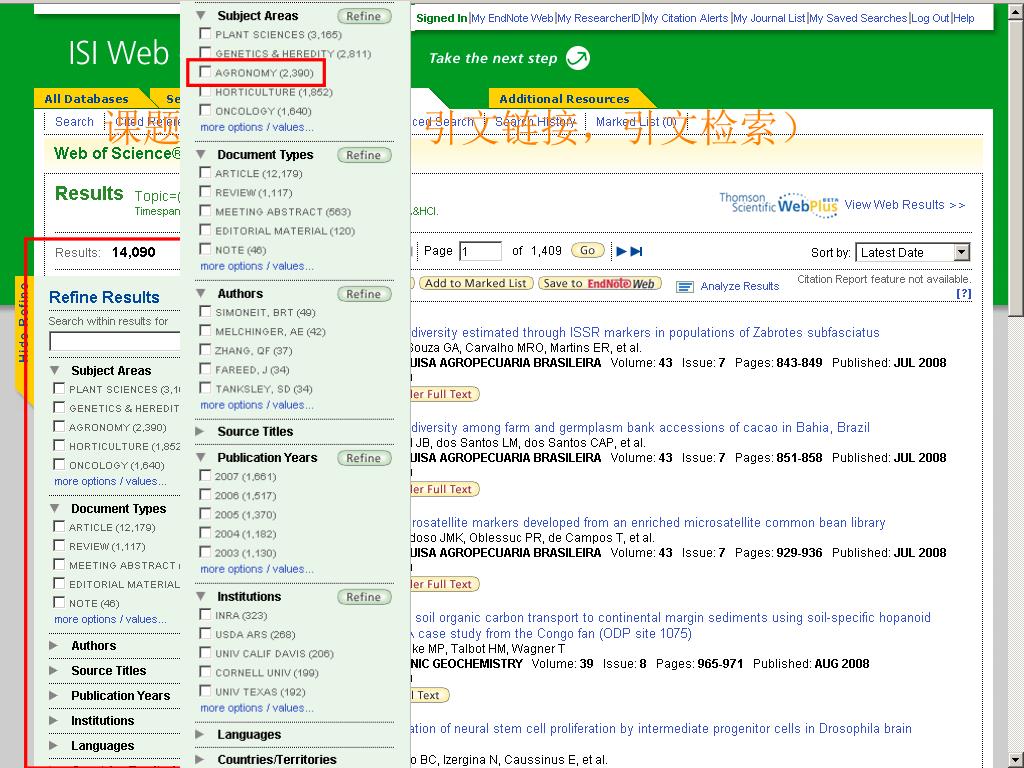Open the Zabrotes subfasciatus ISSR article title
Screen dimensions: 1024x768
click(x=645, y=332)
